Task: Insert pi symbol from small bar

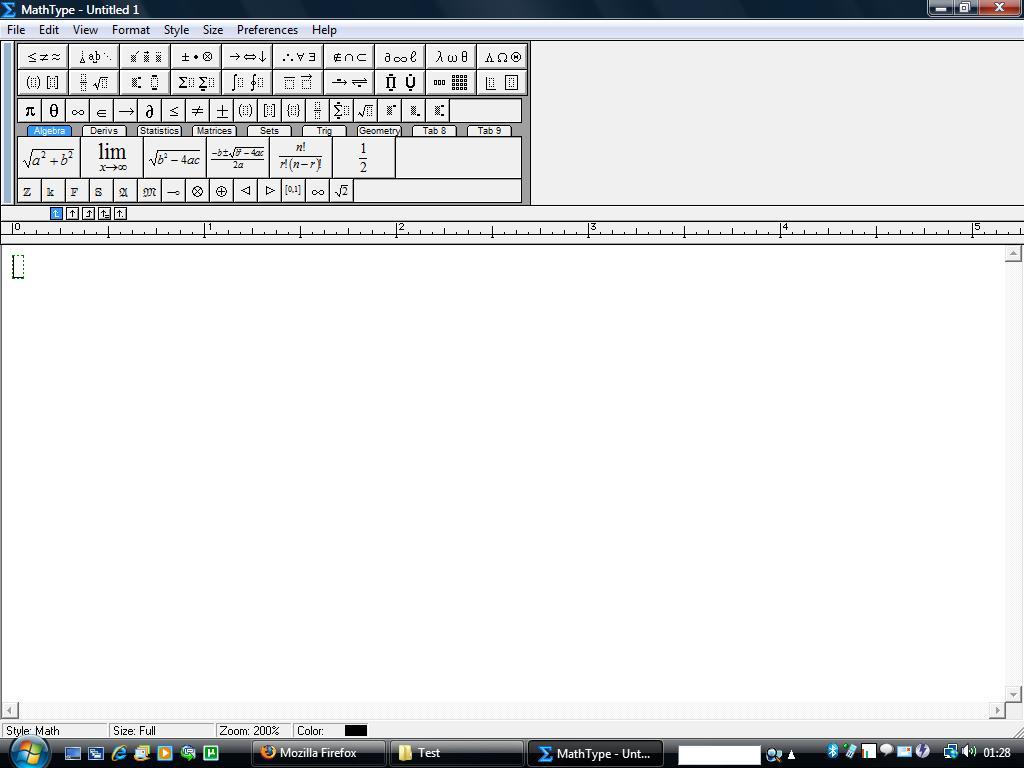Action: 29,110
